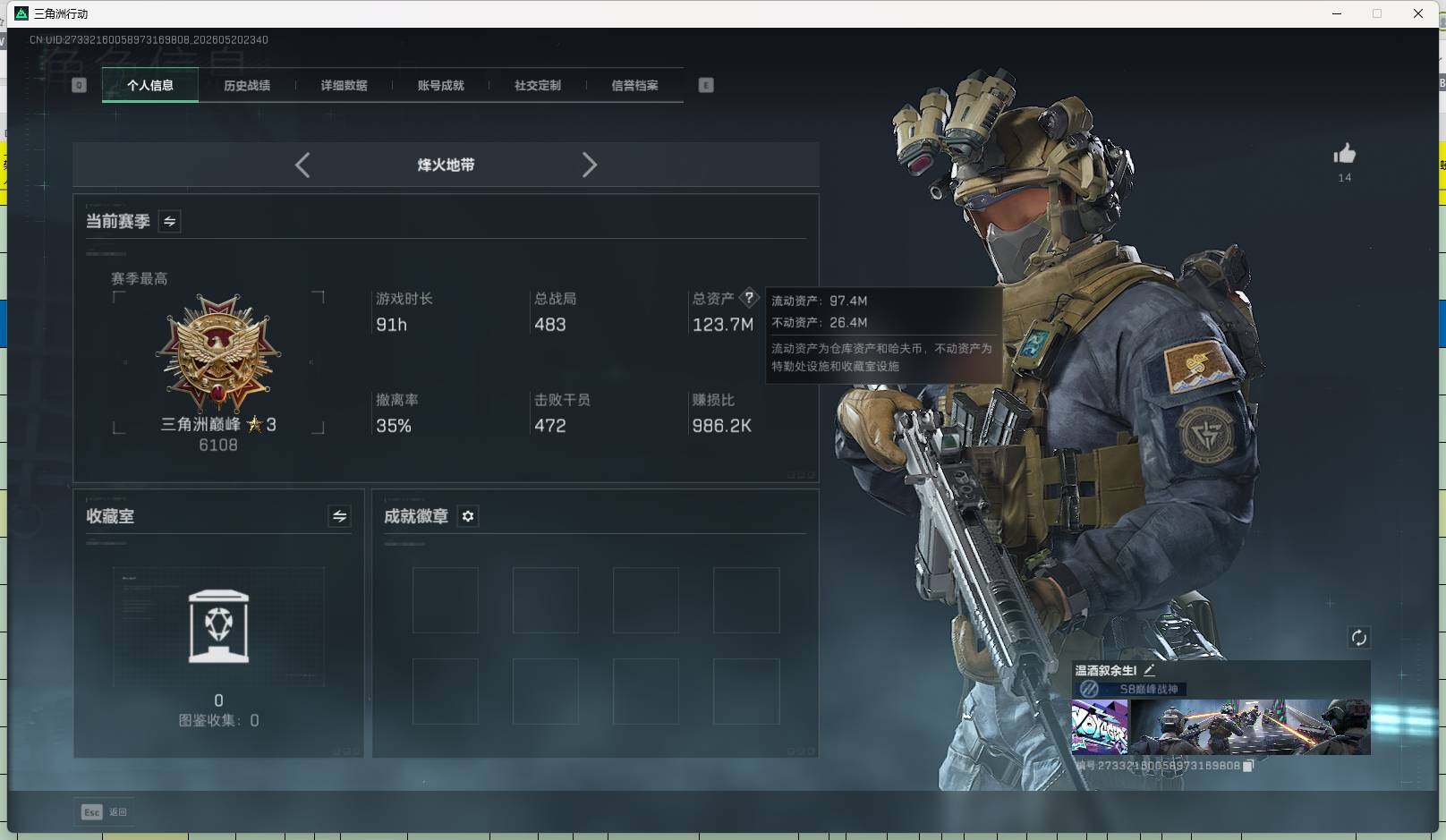Screen dimensions: 1446x840
Task: Open the 收藏室 display case icon
Action: click(218, 626)
